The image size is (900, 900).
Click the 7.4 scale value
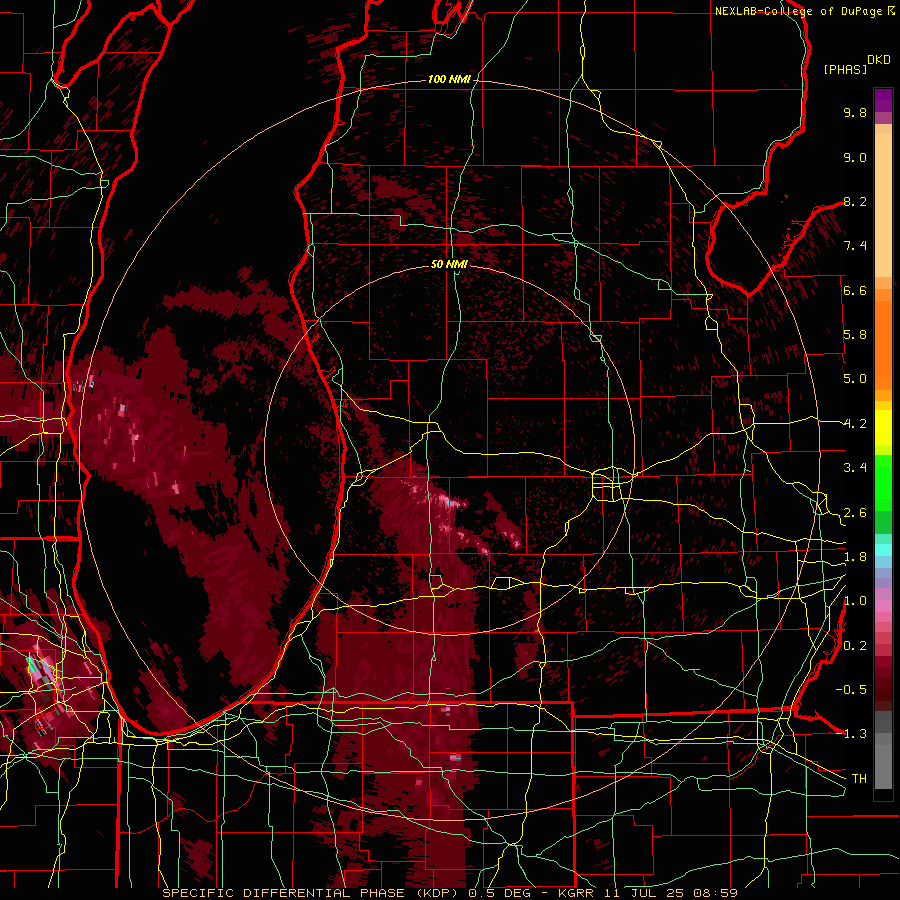[x=855, y=246]
